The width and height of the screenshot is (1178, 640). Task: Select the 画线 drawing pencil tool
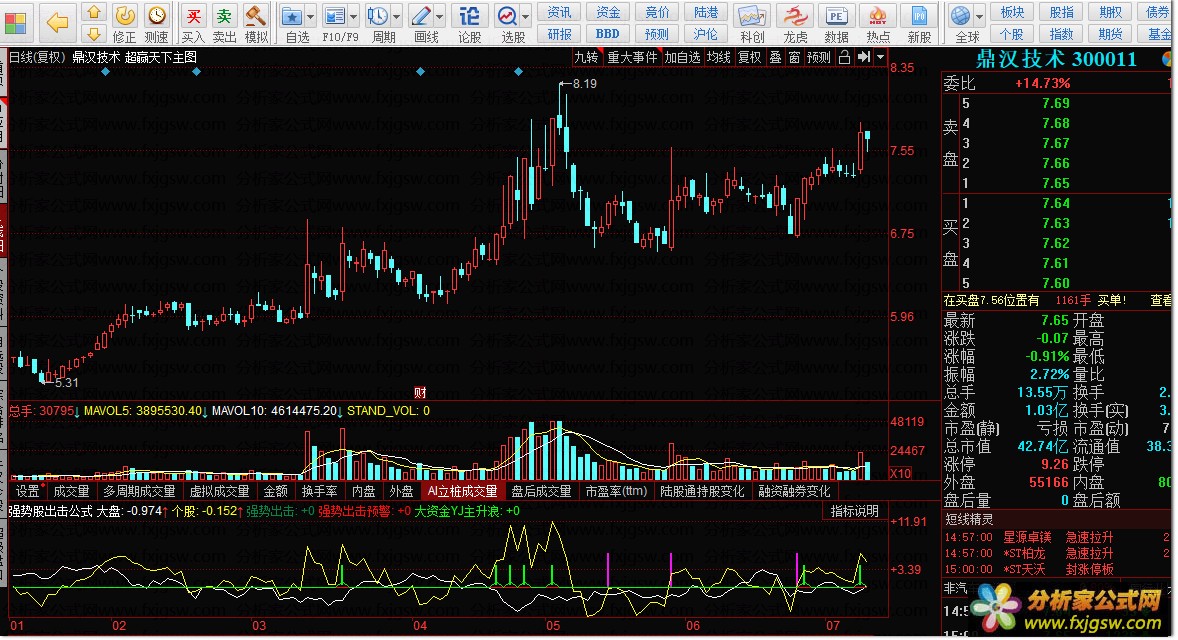click(x=421, y=16)
